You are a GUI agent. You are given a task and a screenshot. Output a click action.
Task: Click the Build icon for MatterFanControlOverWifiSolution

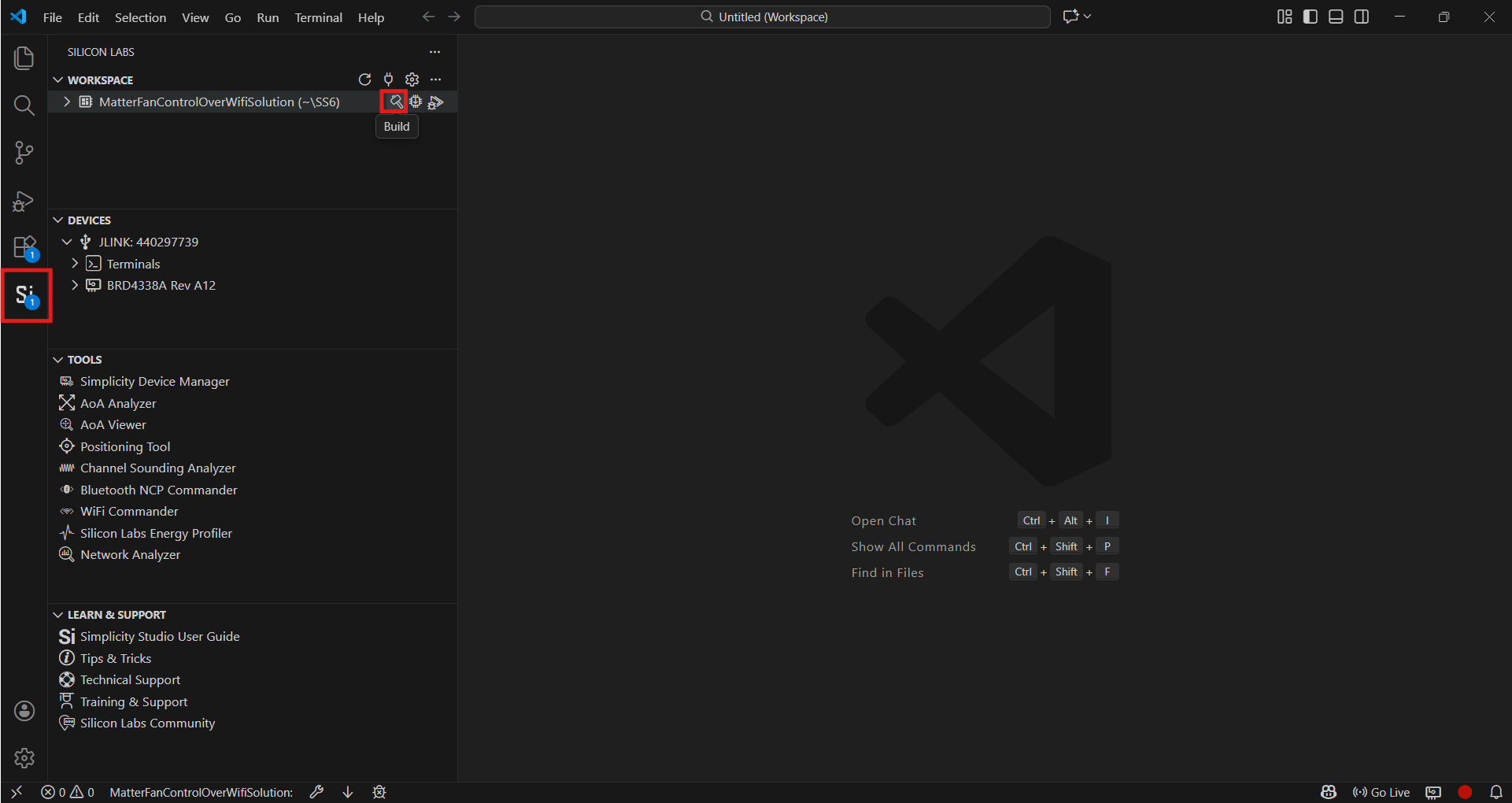point(395,102)
